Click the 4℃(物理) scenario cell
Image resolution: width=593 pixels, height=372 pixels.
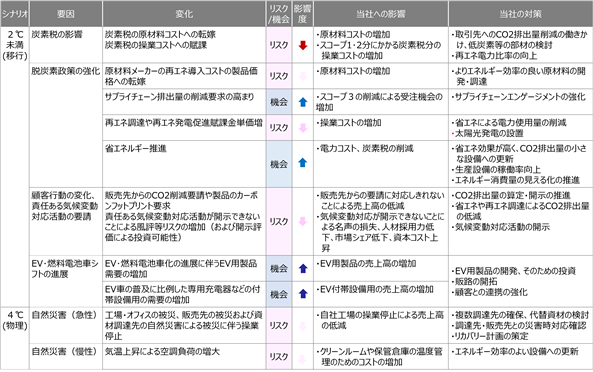click(x=15, y=320)
